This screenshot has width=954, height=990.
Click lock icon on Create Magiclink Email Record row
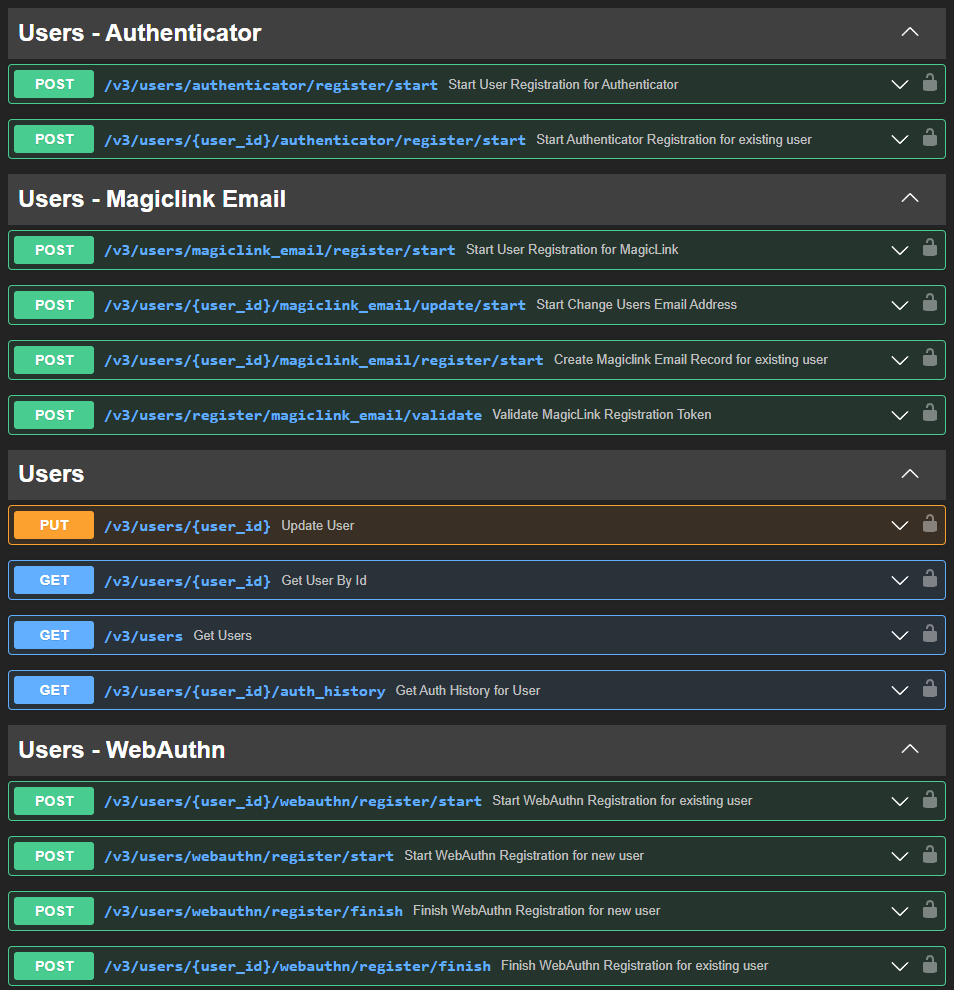[929, 358]
